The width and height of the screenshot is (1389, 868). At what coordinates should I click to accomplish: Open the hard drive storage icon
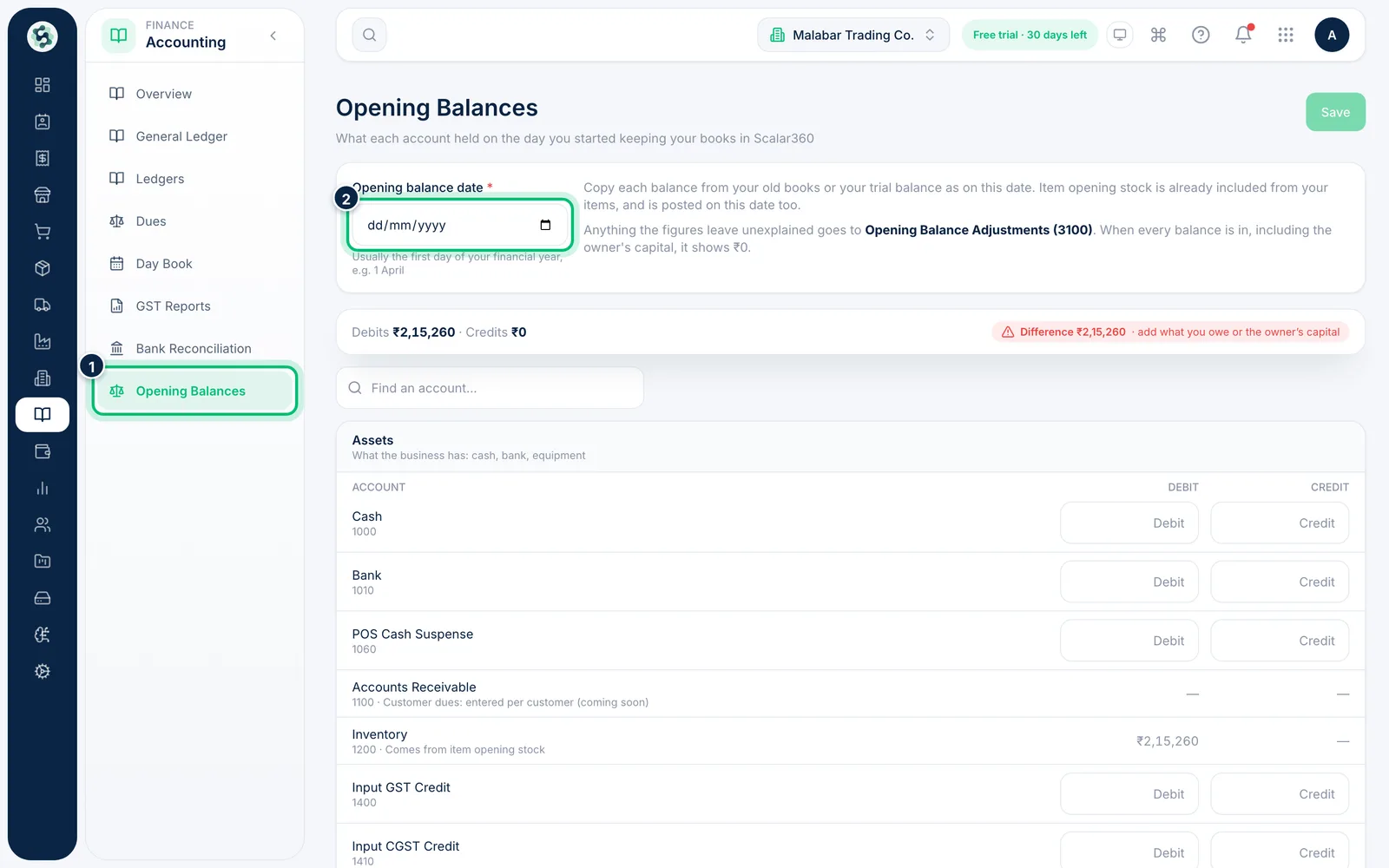click(x=42, y=598)
